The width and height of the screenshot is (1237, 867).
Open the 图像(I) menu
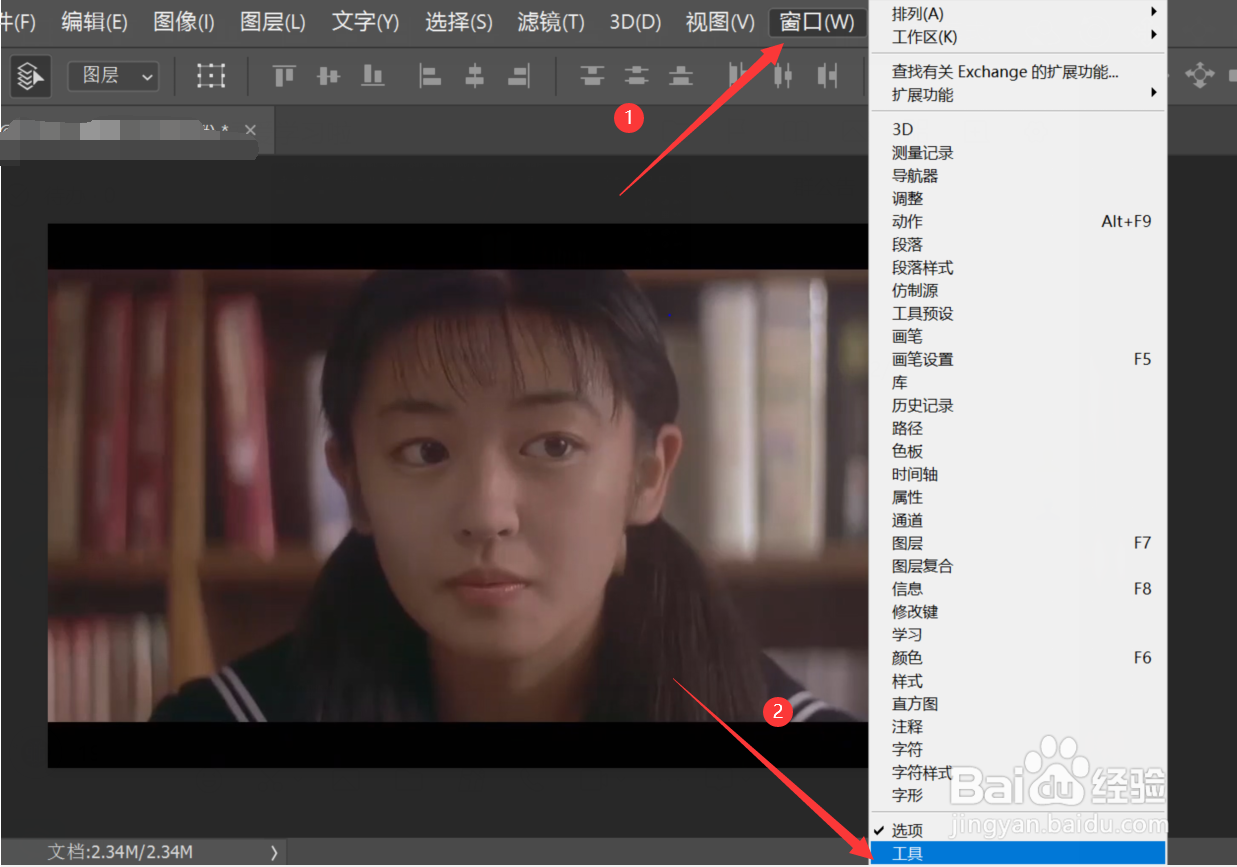(184, 22)
